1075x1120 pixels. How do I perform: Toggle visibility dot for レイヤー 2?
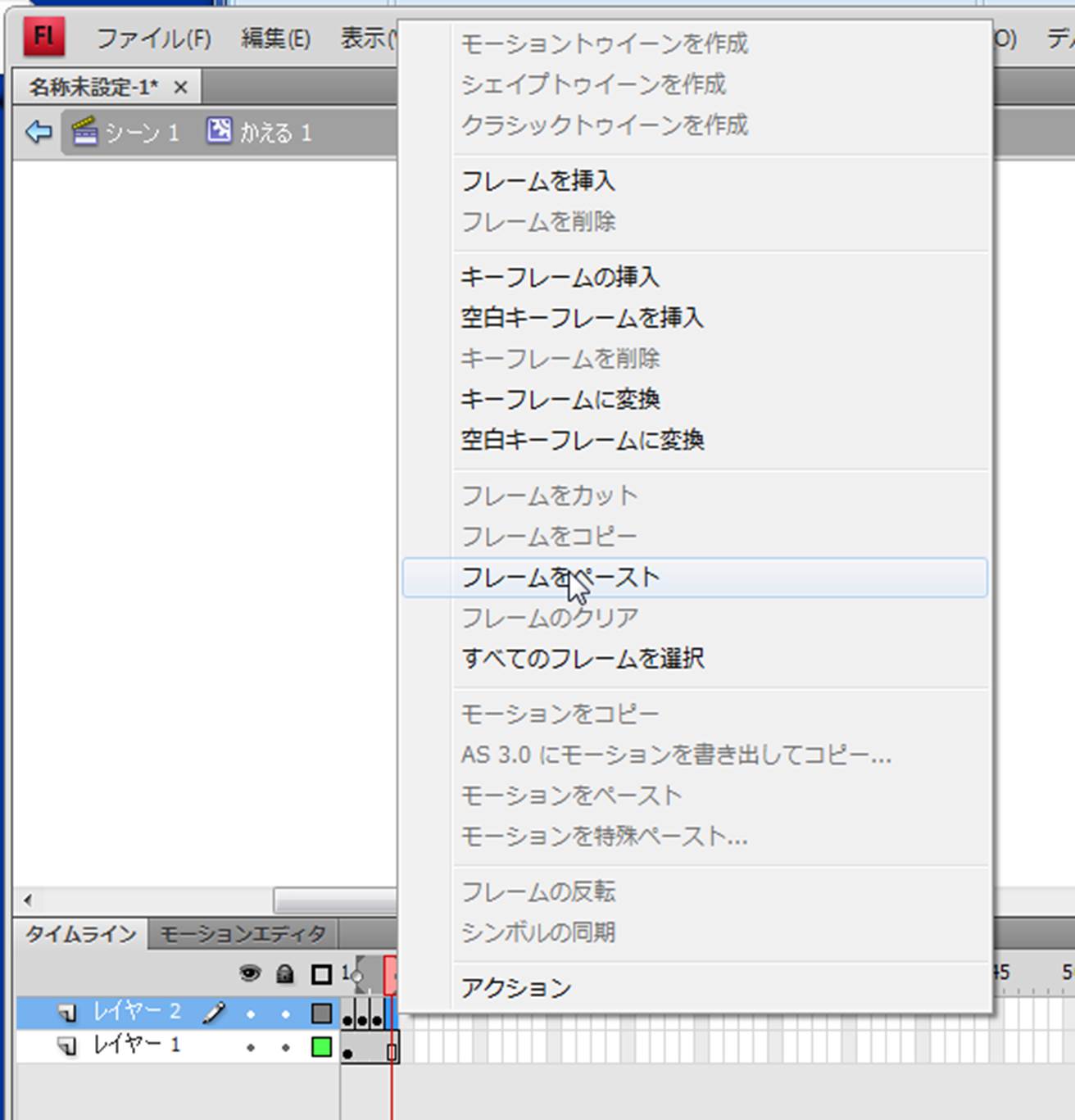click(x=250, y=1014)
